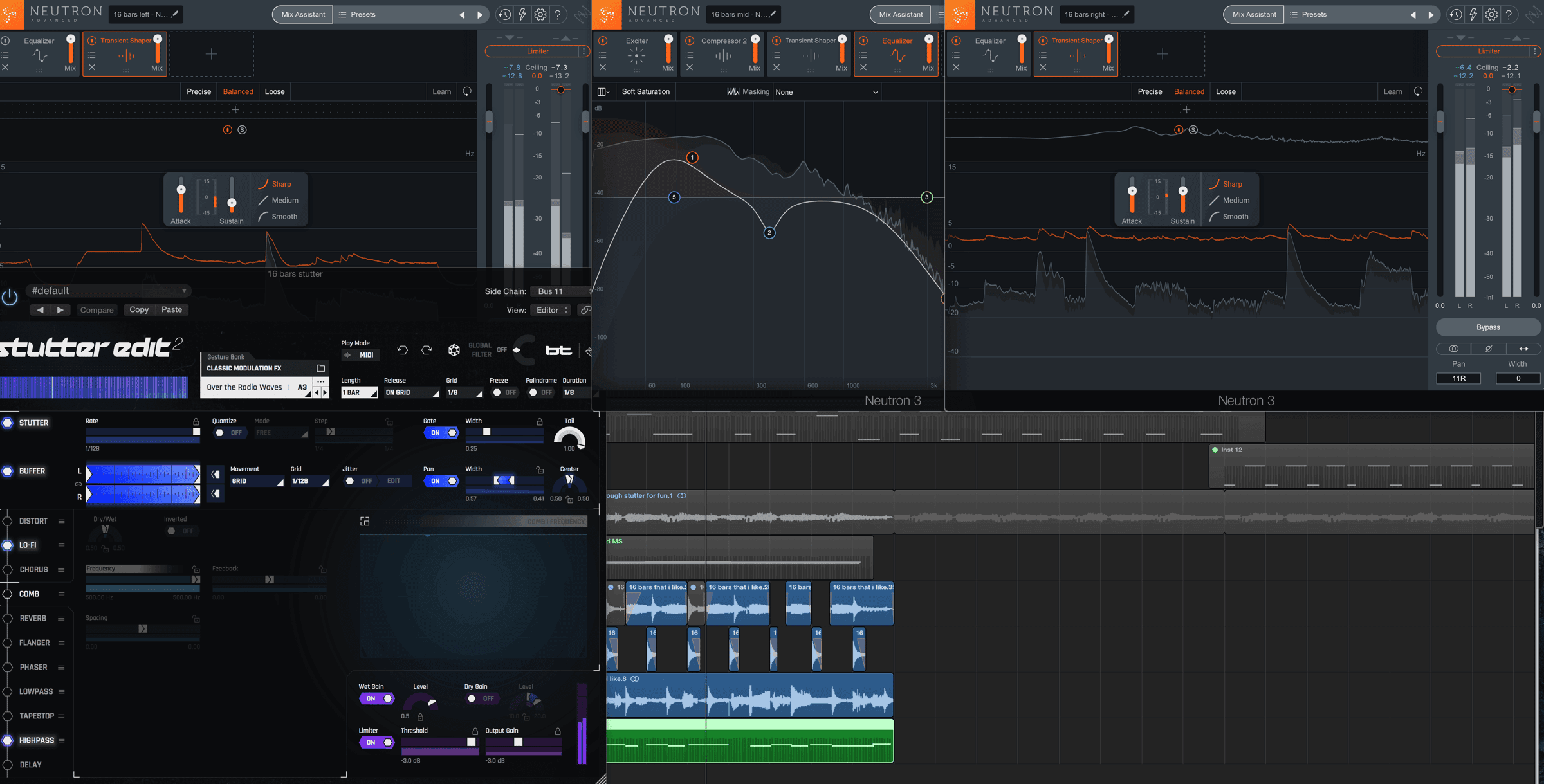Image resolution: width=1544 pixels, height=784 pixels.
Task: Click Mix Assistant in the left Neutron
Action: (303, 14)
